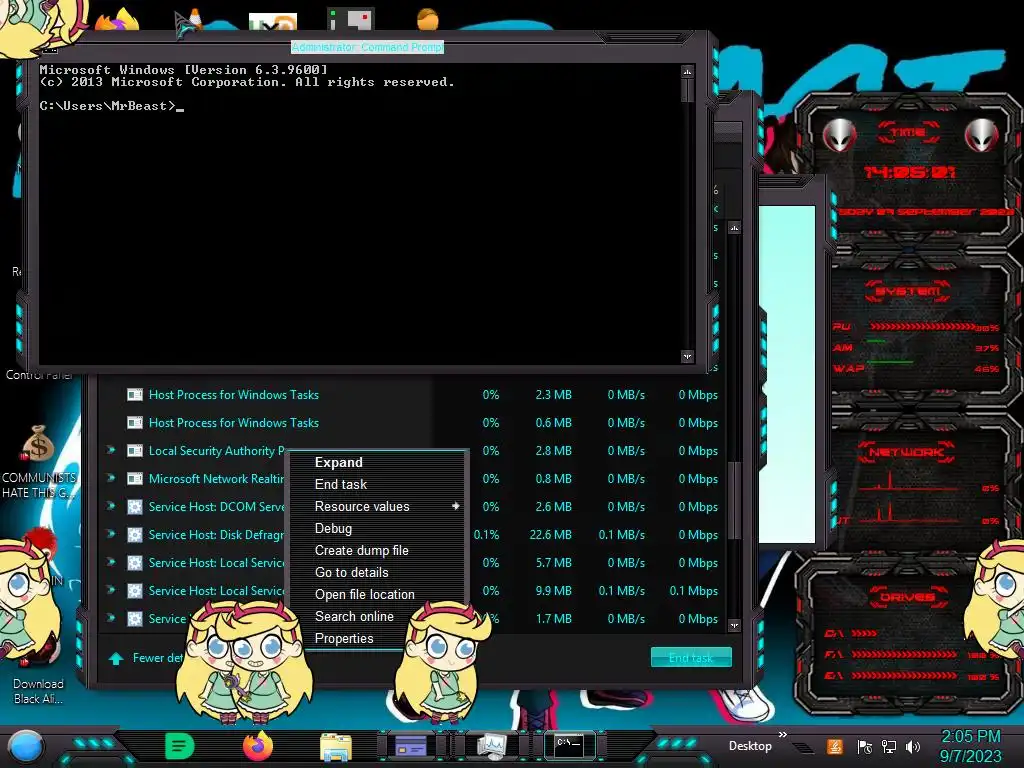Viewport: 1024px width, 768px height.
Task: Choose End task in the context menu
Action: (x=378, y=485)
